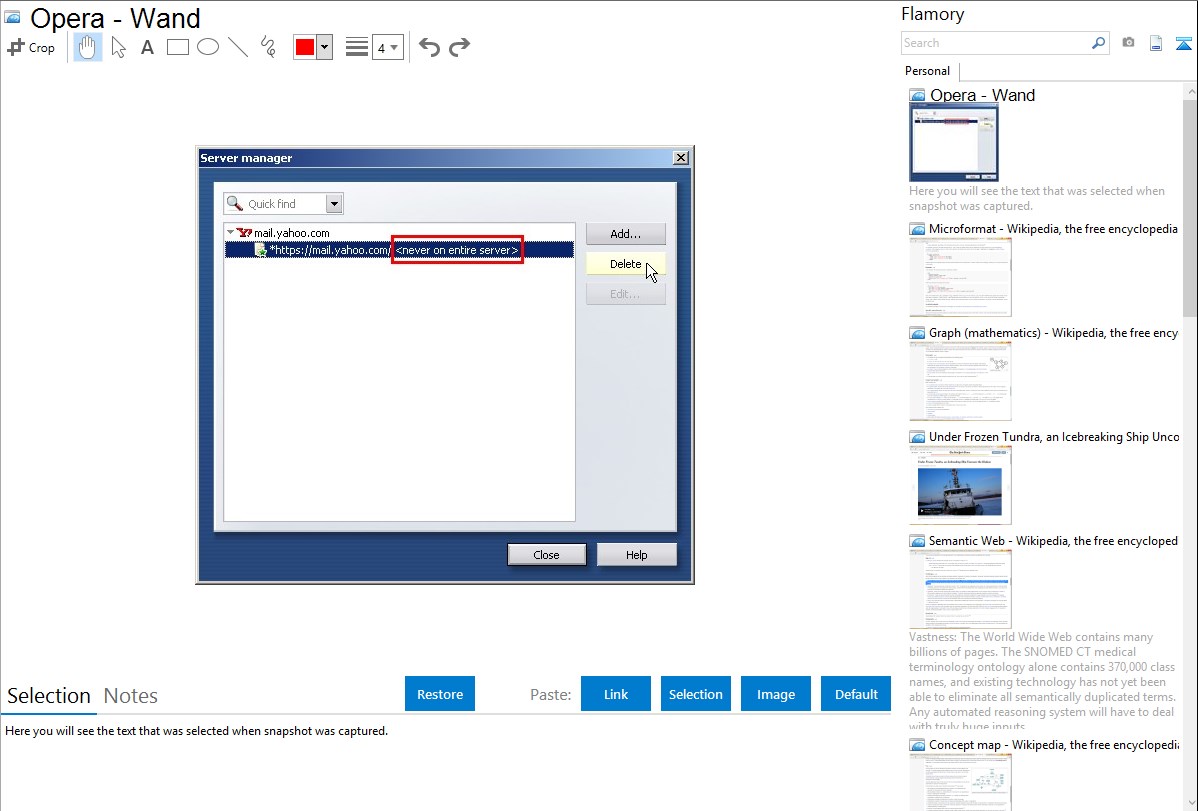Select the arrow pointer tool
This screenshot has height=811, width=1198.
pyautogui.click(x=118, y=47)
